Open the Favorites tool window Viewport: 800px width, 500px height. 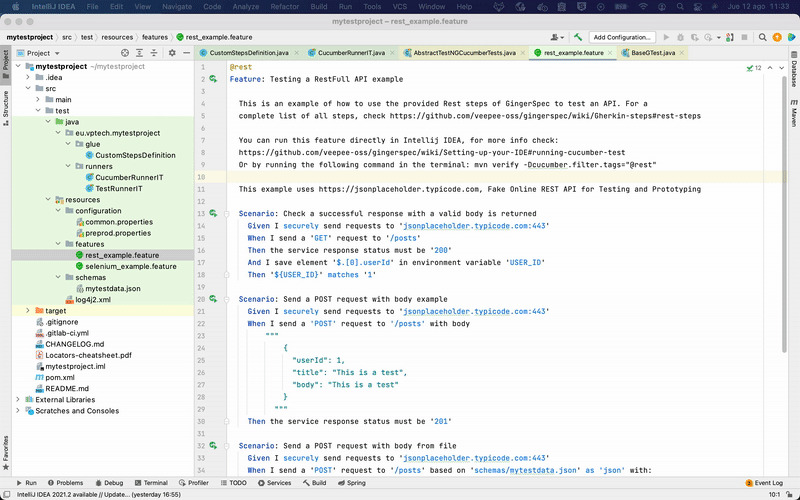point(6,453)
